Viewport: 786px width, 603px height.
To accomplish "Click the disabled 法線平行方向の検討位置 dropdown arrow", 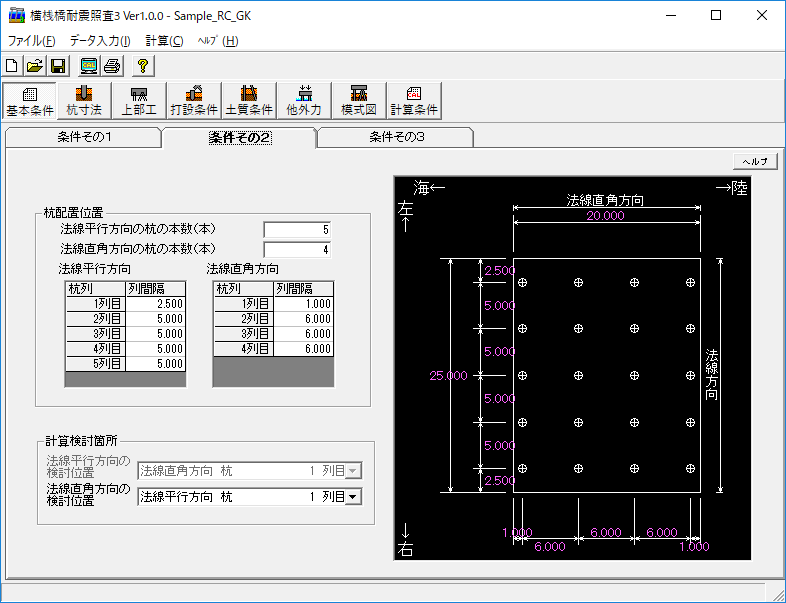I will (x=353, y=471).
